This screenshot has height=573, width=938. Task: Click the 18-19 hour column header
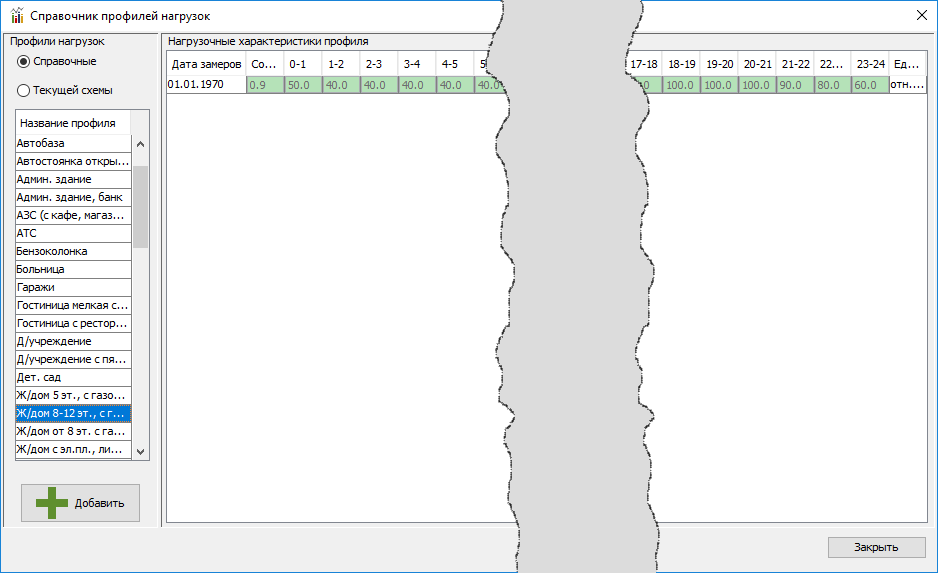(x=681, y=64)
